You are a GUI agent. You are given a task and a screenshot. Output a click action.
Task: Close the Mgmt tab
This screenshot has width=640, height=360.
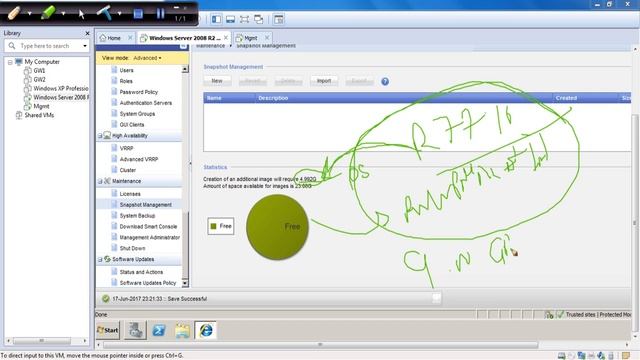[267, 38]
